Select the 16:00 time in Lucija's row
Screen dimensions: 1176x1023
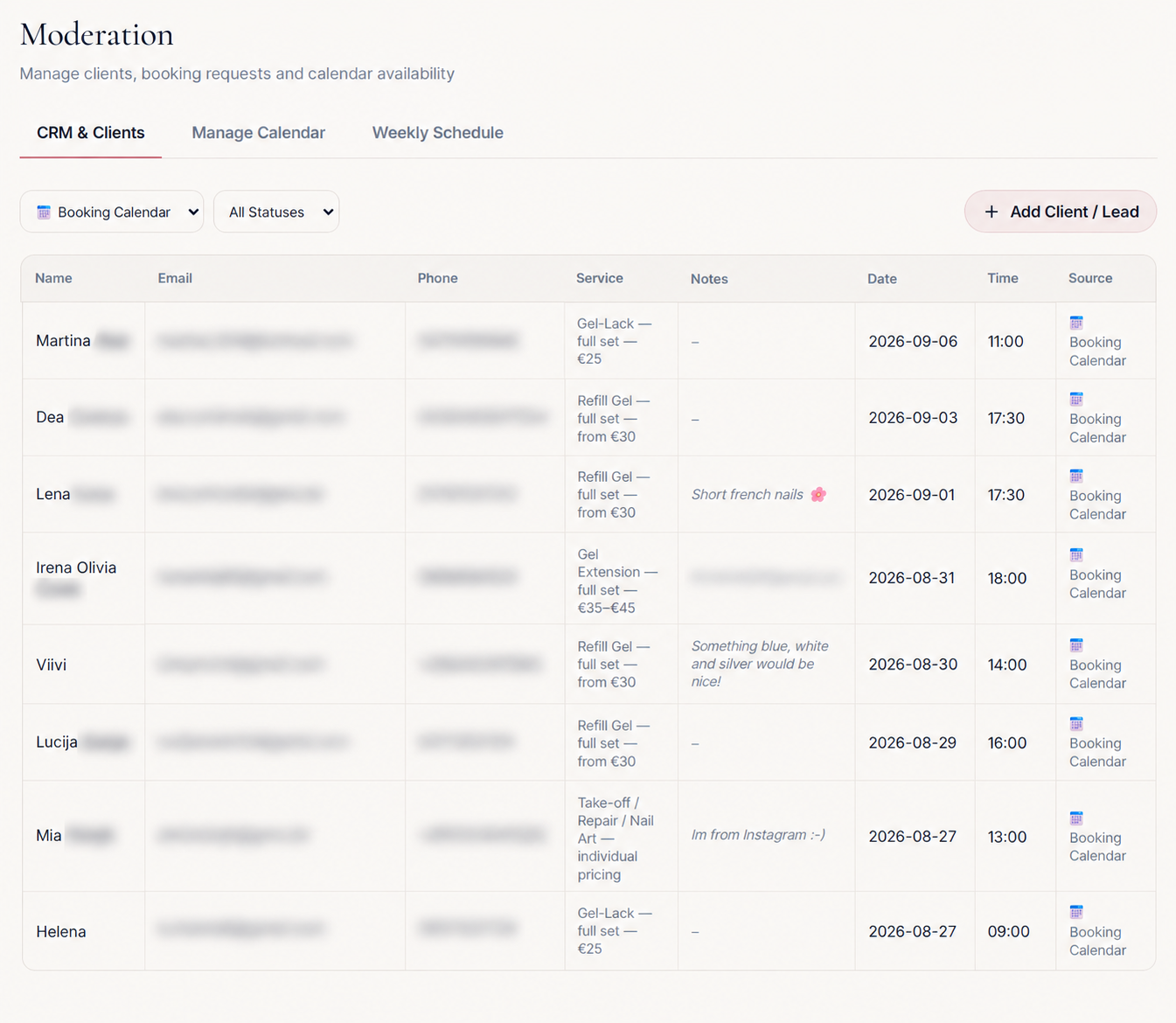click(1007, 742)
